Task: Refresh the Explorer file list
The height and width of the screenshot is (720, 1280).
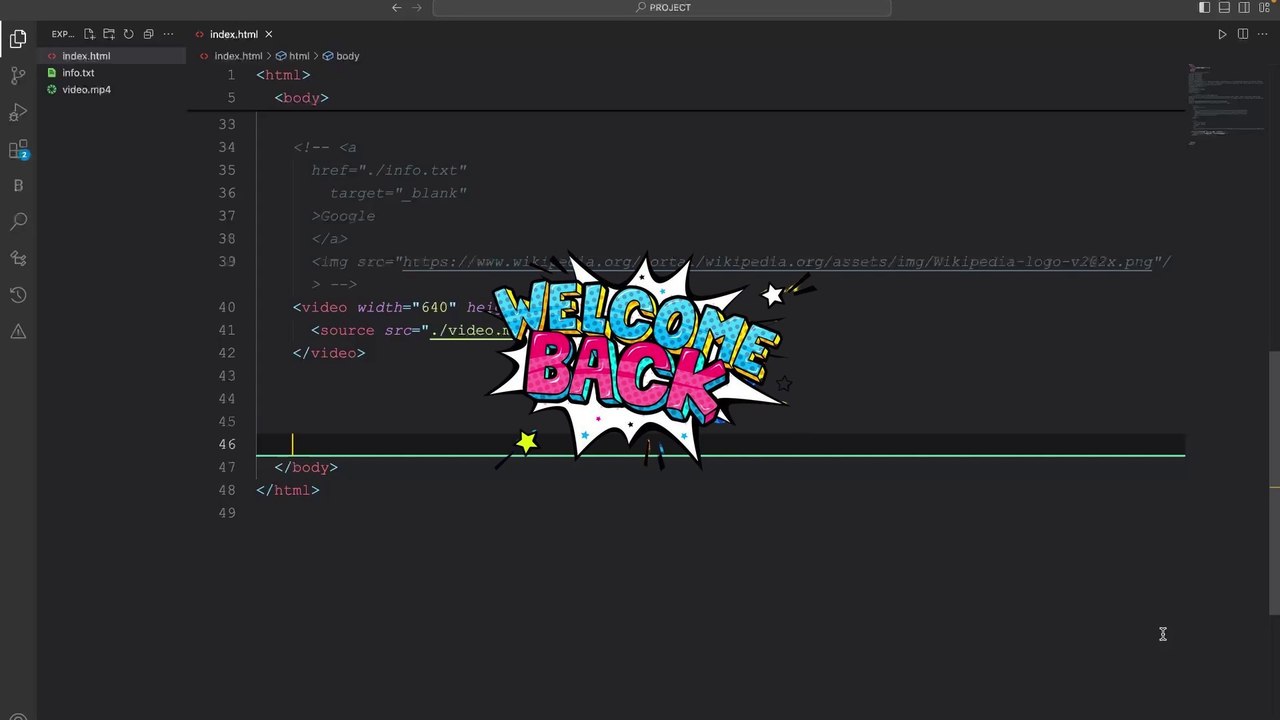Action: pyautogui.click(x=128, y=34)
